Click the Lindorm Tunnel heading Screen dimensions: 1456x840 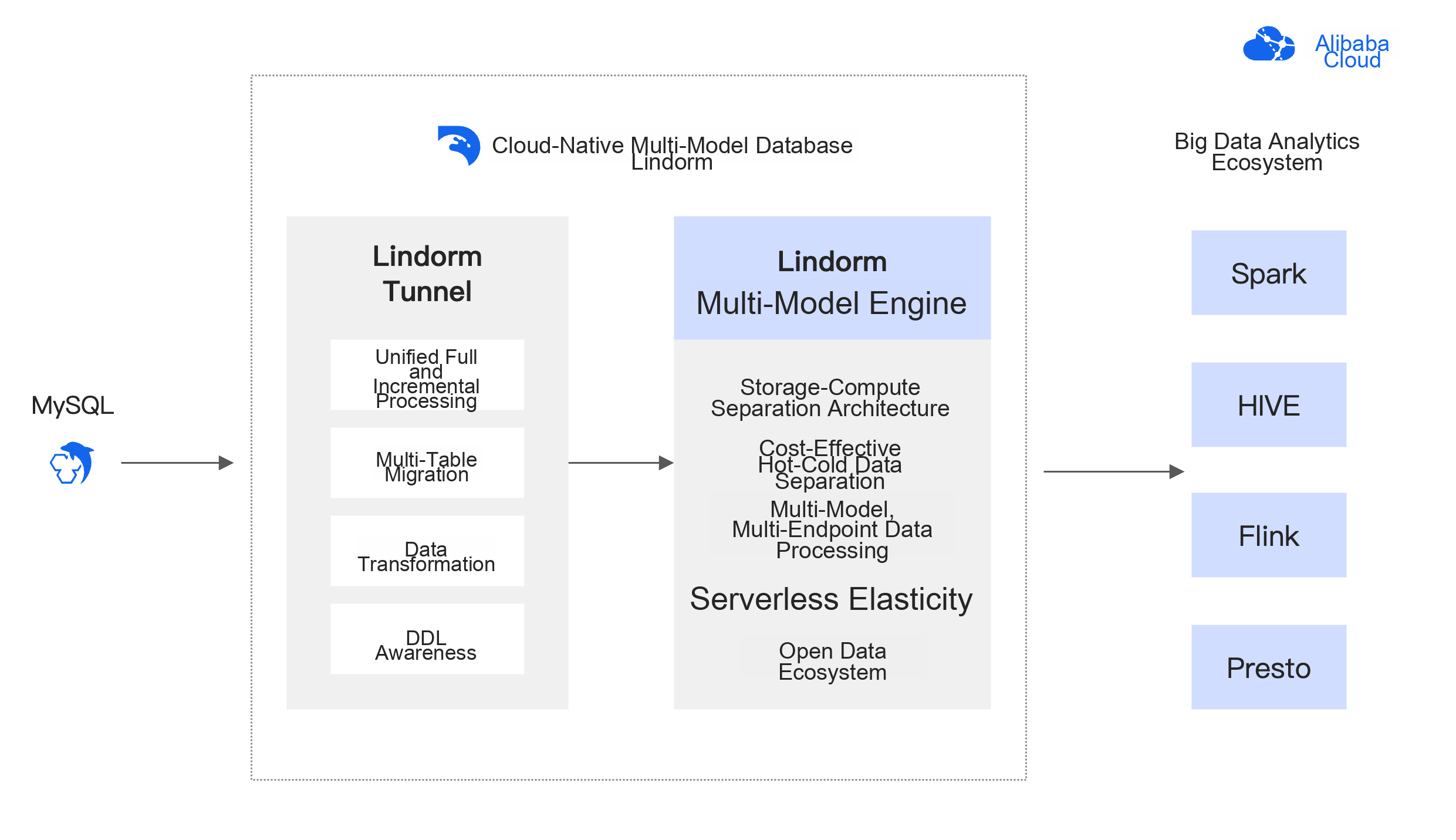[x=427, y=274]
